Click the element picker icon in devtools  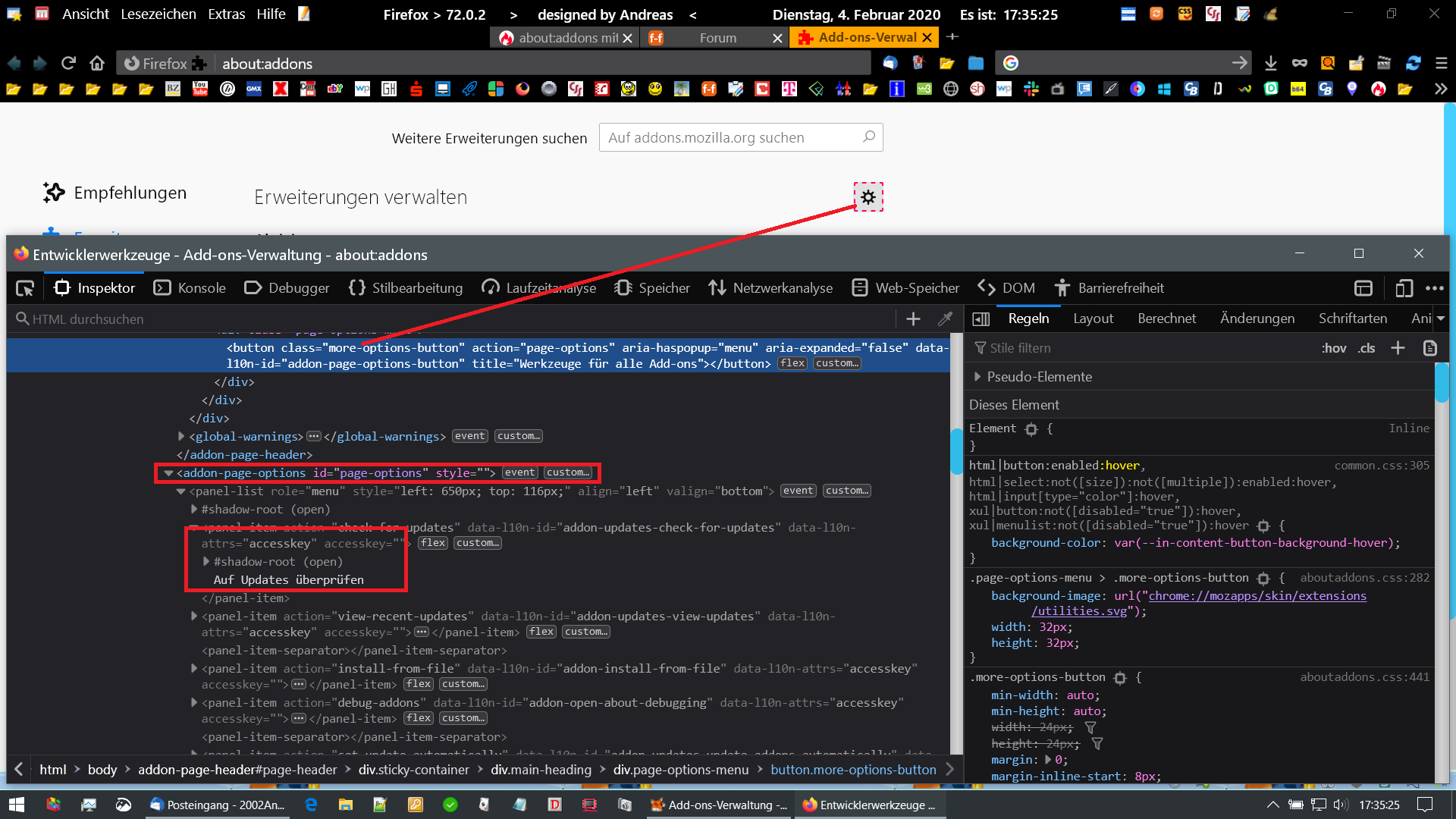pyautogui.click(x=25, y=288)
